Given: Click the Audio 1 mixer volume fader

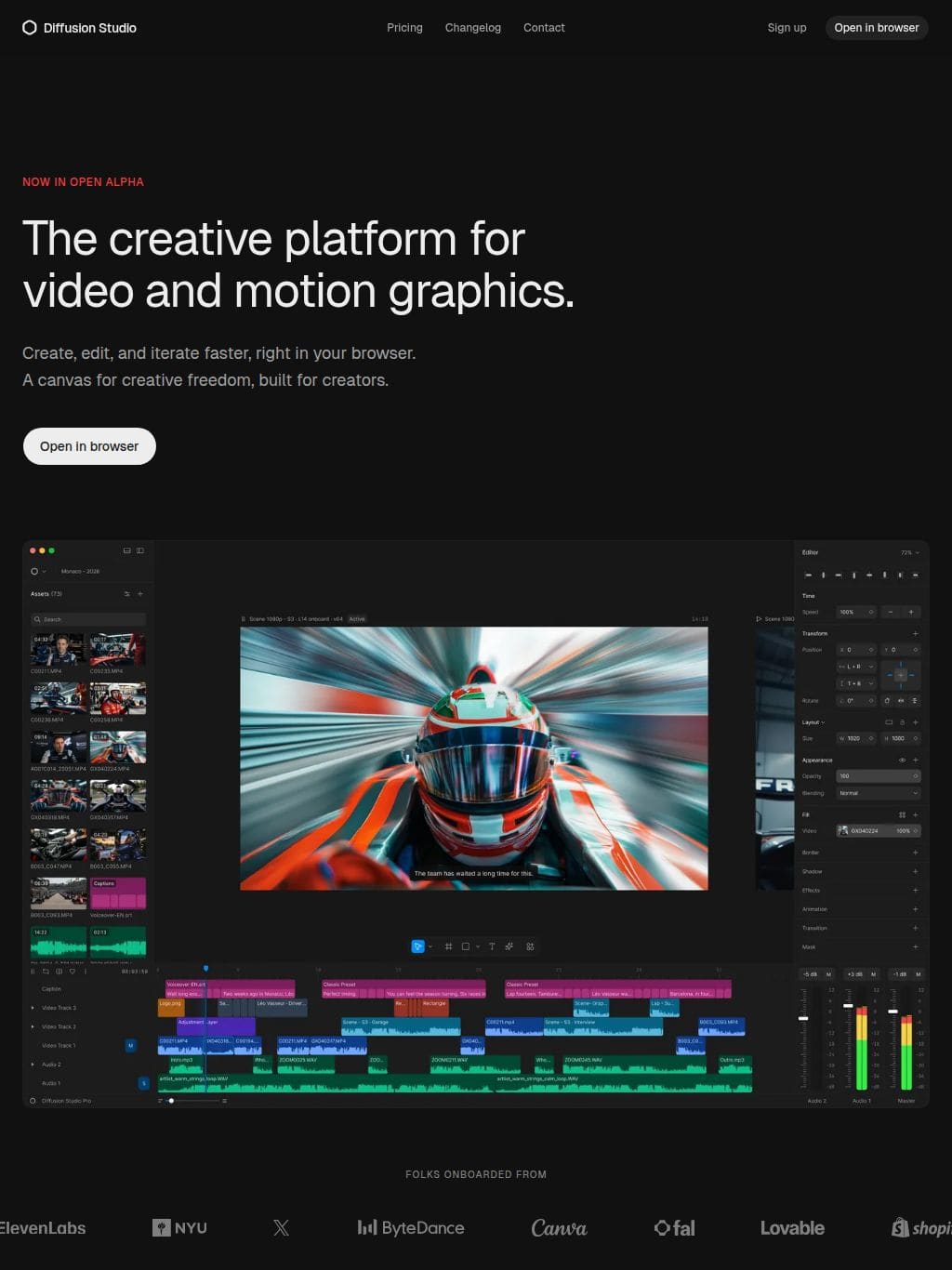Looking at the screenshot, I should [848, 1006].
